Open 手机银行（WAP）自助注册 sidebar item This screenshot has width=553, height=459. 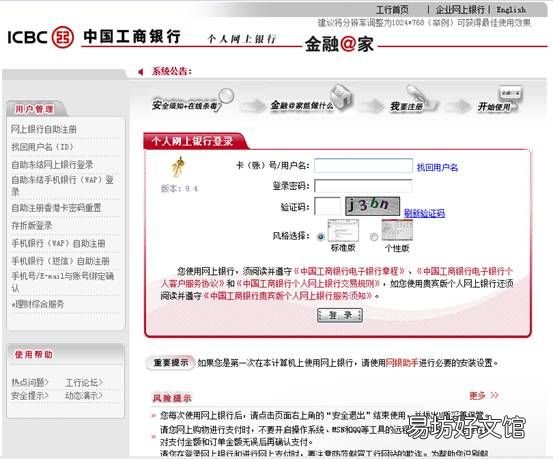[58, 243]
